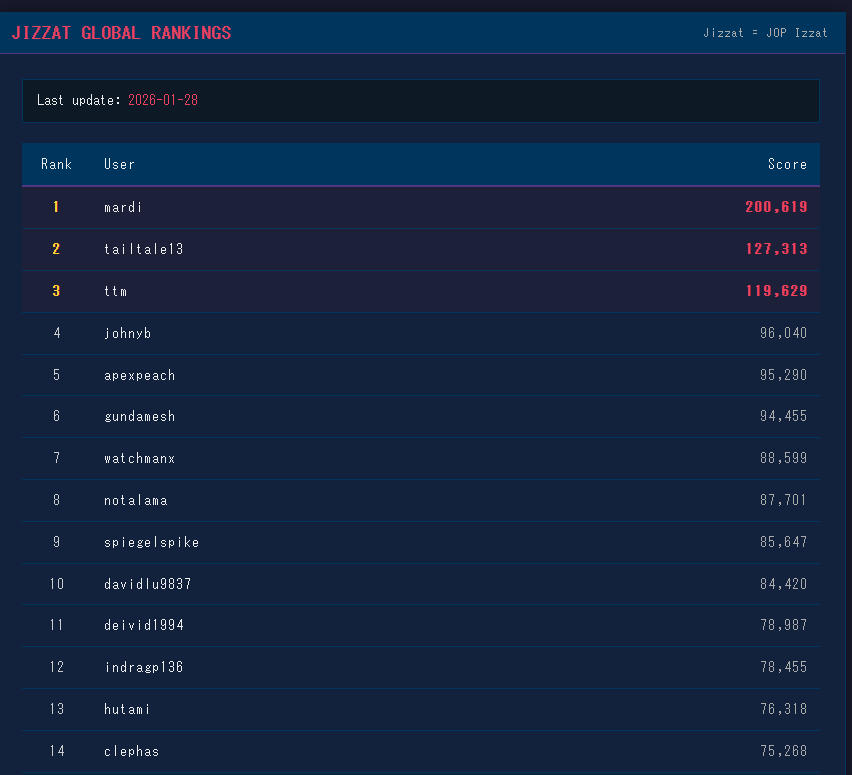Image resolution: width=852 pixels, height=775 pixels.
Task: Select user mardi in the rankings
Action: click(x=123, y=207)
